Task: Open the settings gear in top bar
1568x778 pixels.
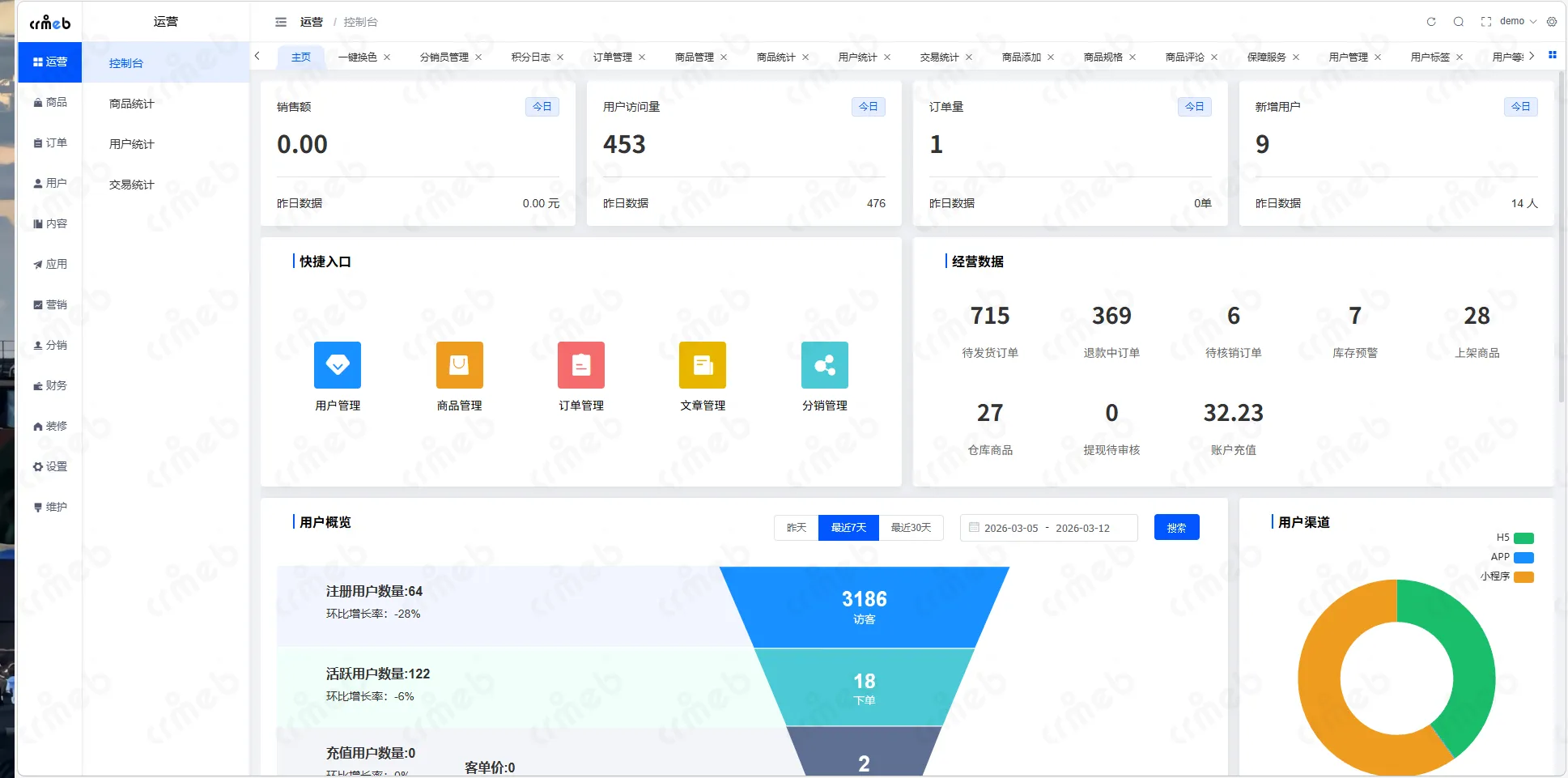Action: tap(1552, 22)
